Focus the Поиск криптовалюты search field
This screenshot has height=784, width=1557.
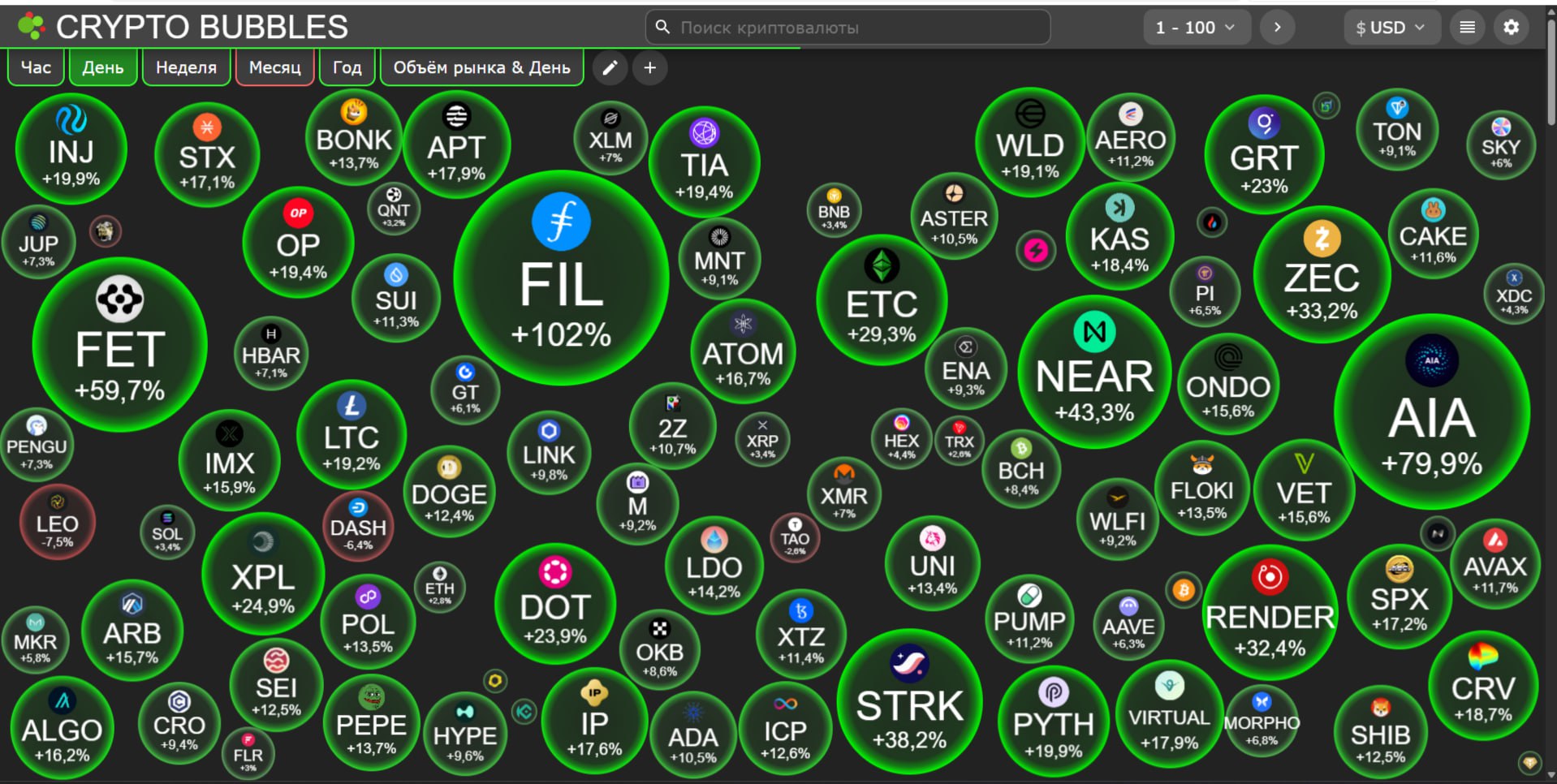click(848, 28)
